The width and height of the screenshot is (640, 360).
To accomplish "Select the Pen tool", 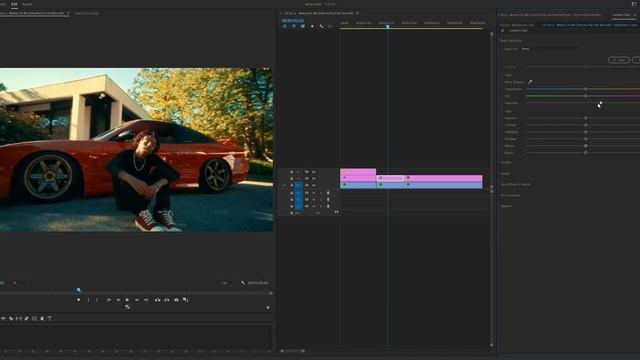I will (x=27, y=318).
